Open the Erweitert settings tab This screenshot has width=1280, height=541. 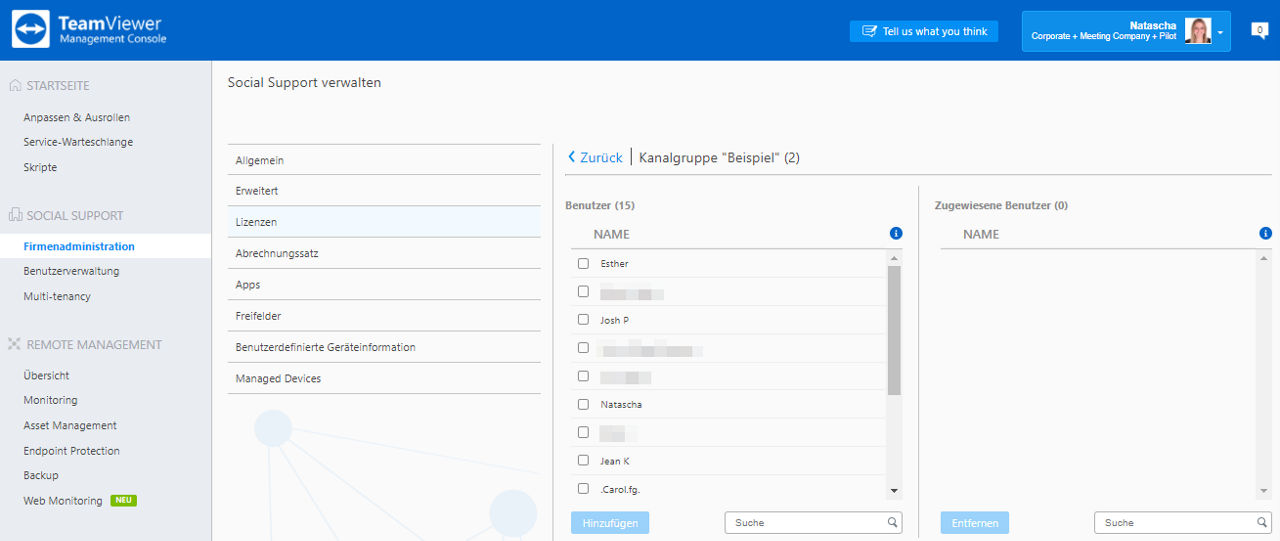[x=384, y=190]
